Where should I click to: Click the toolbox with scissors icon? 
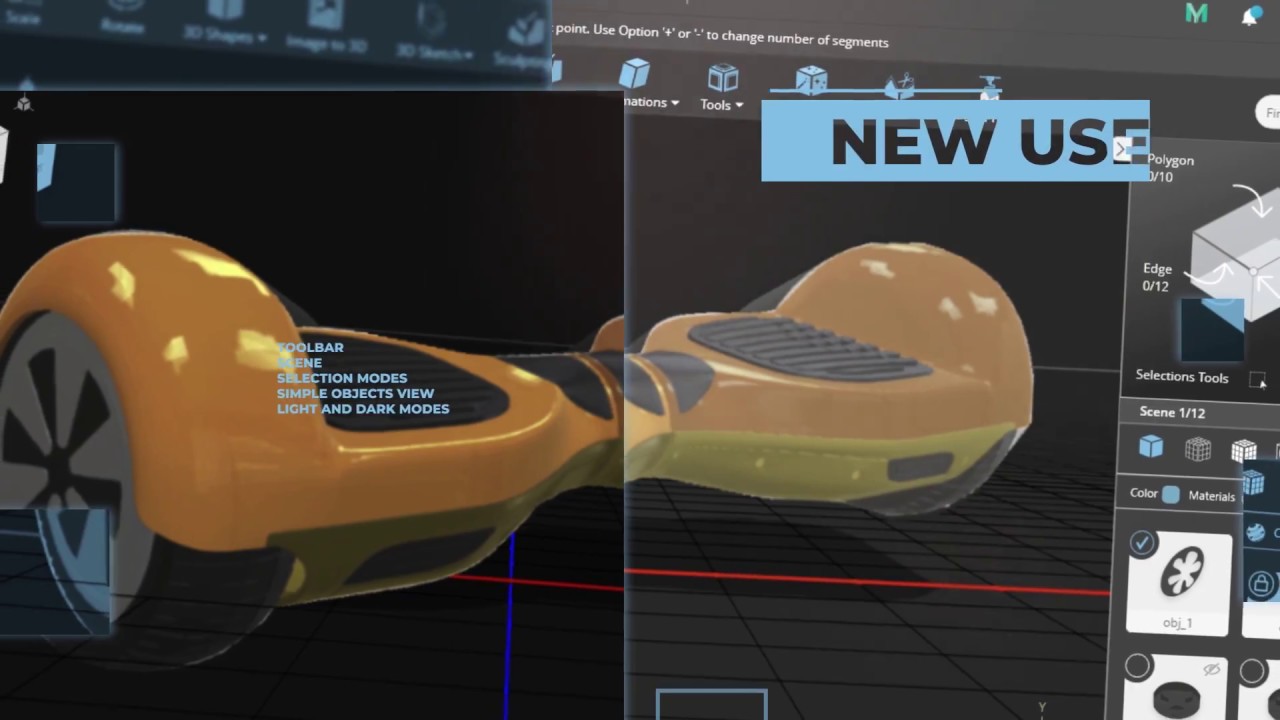pyautogui.click(x=900, y=86)
